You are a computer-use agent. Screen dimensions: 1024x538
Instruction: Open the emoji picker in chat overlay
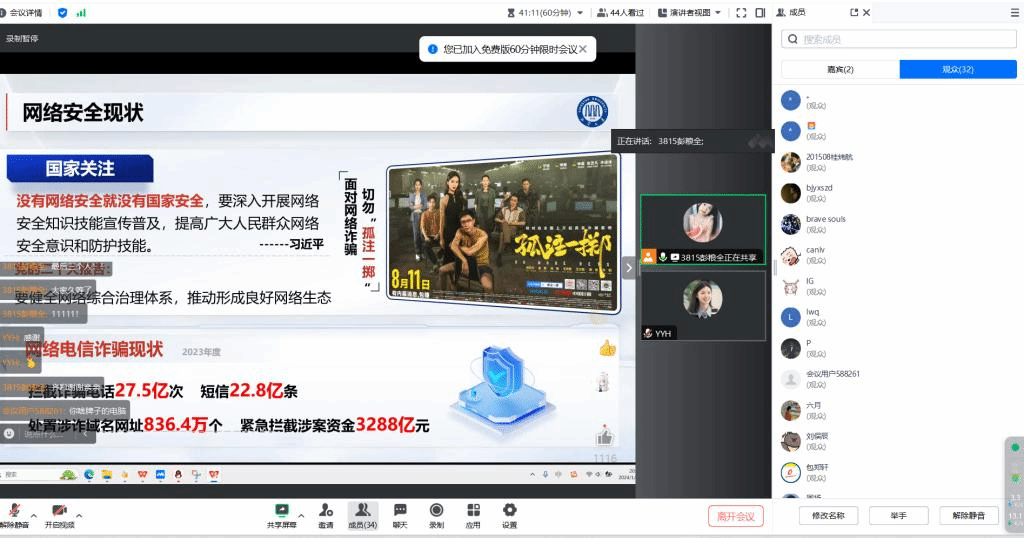point(9,433)
